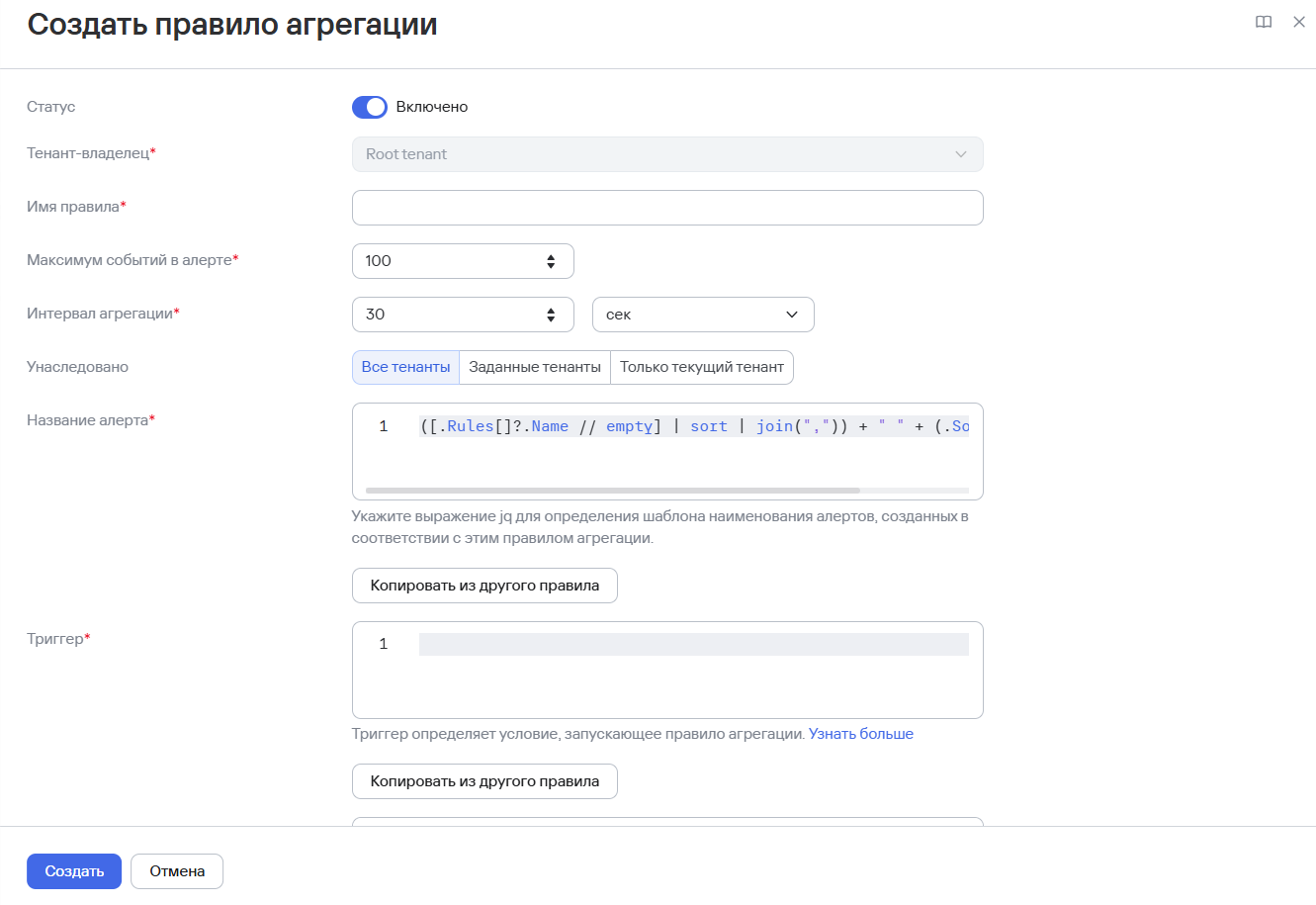
Task: Click the Название алерта field label
Action: tap(91, 420)
